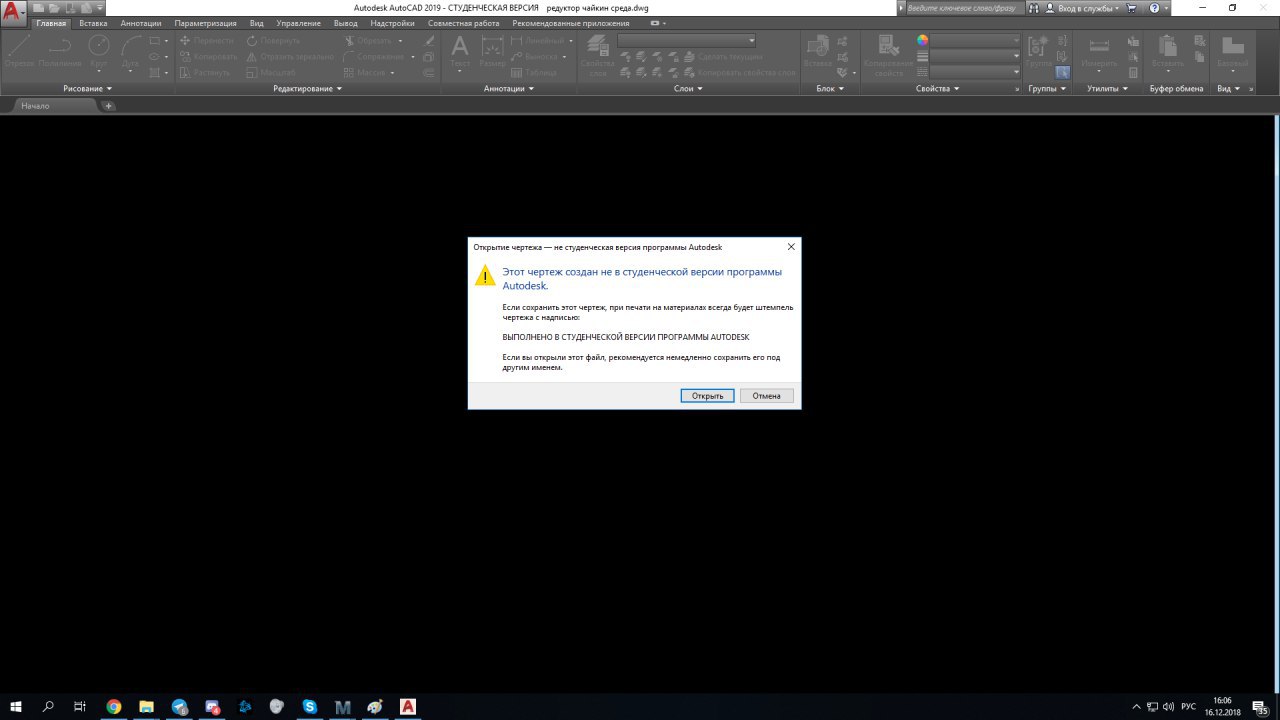Expand the Утилиты panel

[x=1108, y=89]
